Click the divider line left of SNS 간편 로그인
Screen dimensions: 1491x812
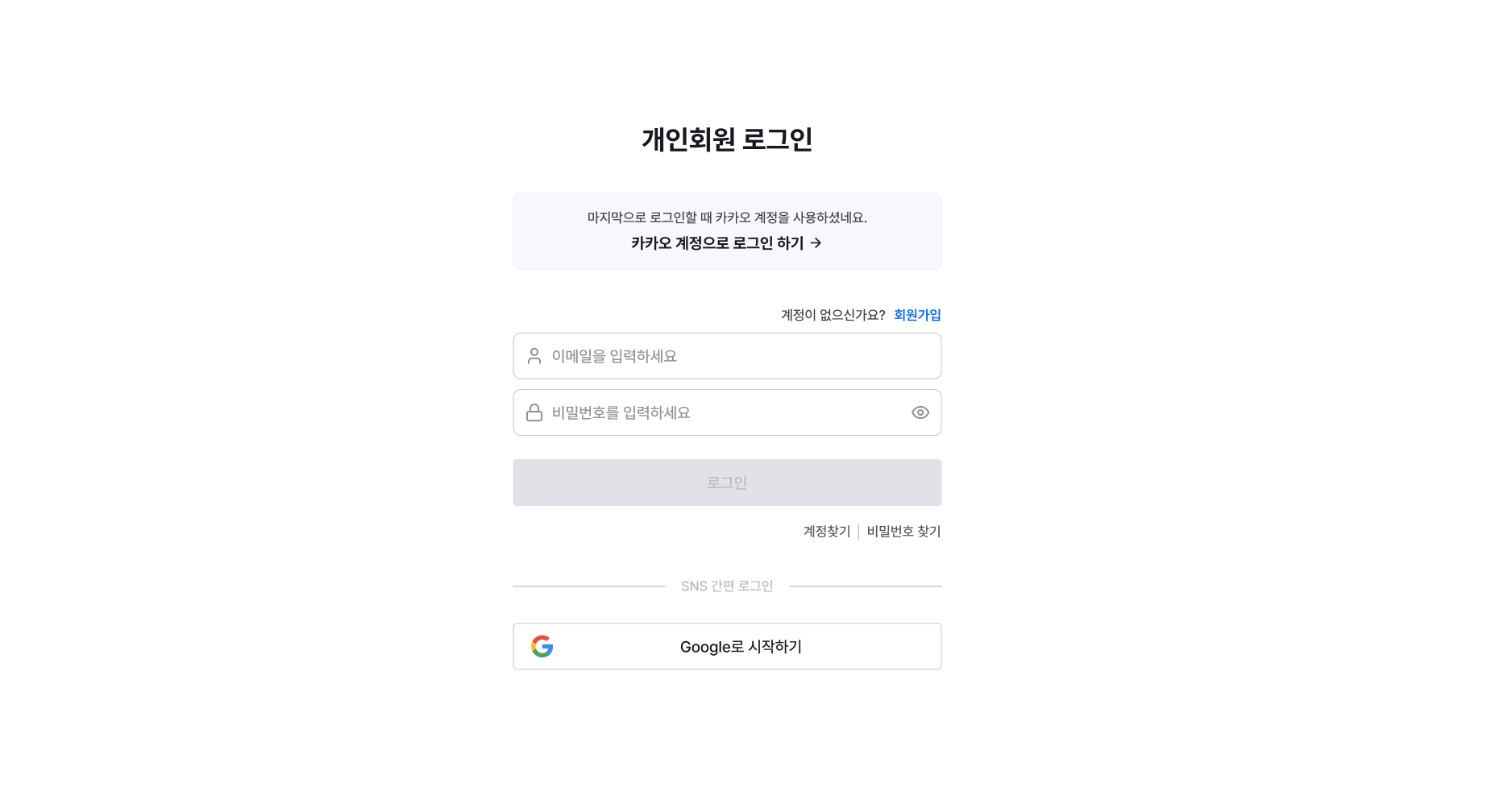coord(589,586)
